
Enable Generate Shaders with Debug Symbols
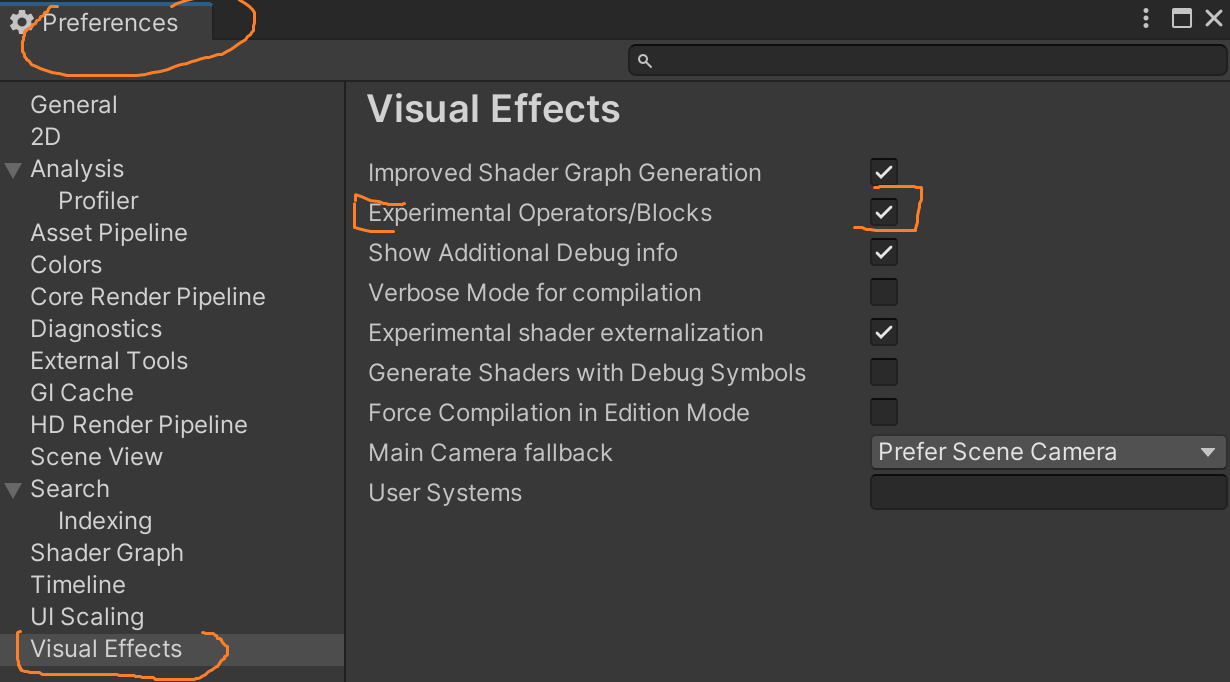click(x=883, y=372)
